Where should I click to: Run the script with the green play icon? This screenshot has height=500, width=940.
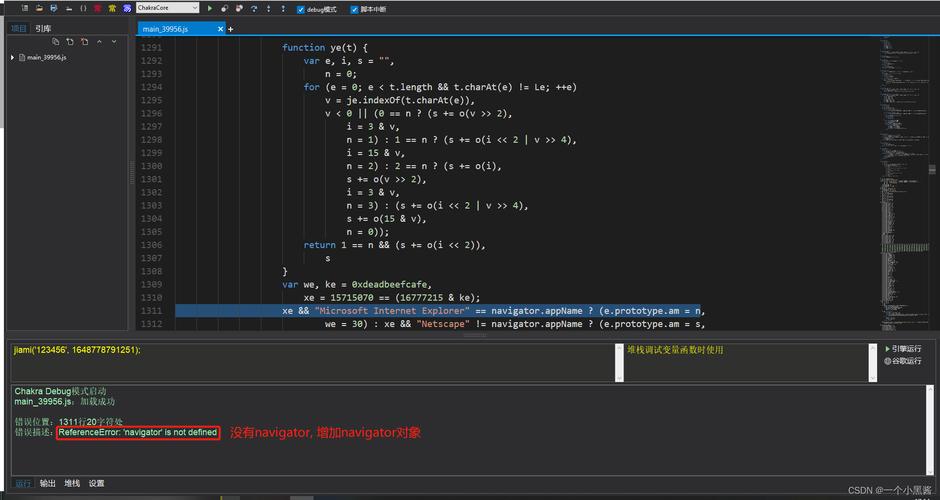click(210, 8)
